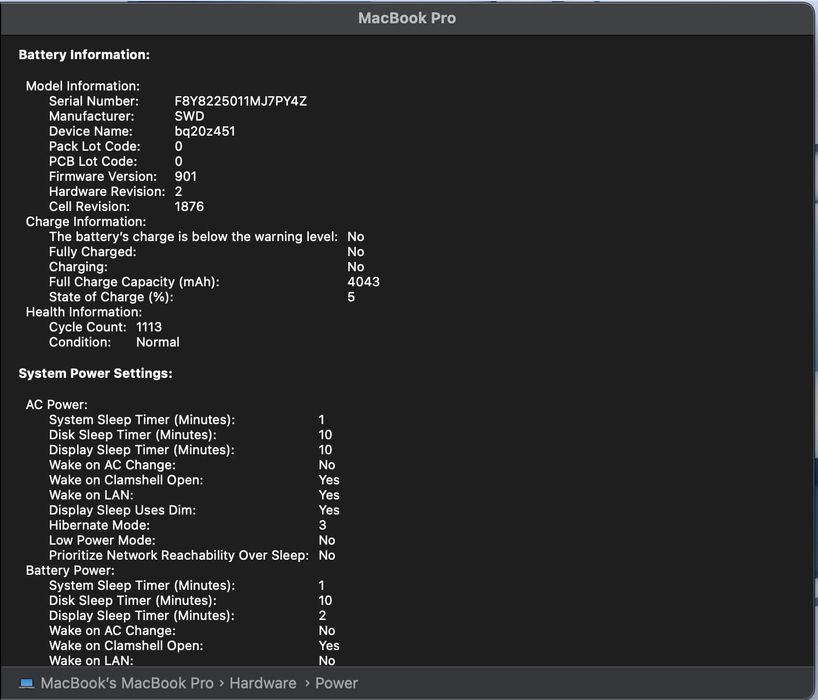Click the "Serial Number:" label
This screenshot has height=700, width=818.
[x=94, y=101]
